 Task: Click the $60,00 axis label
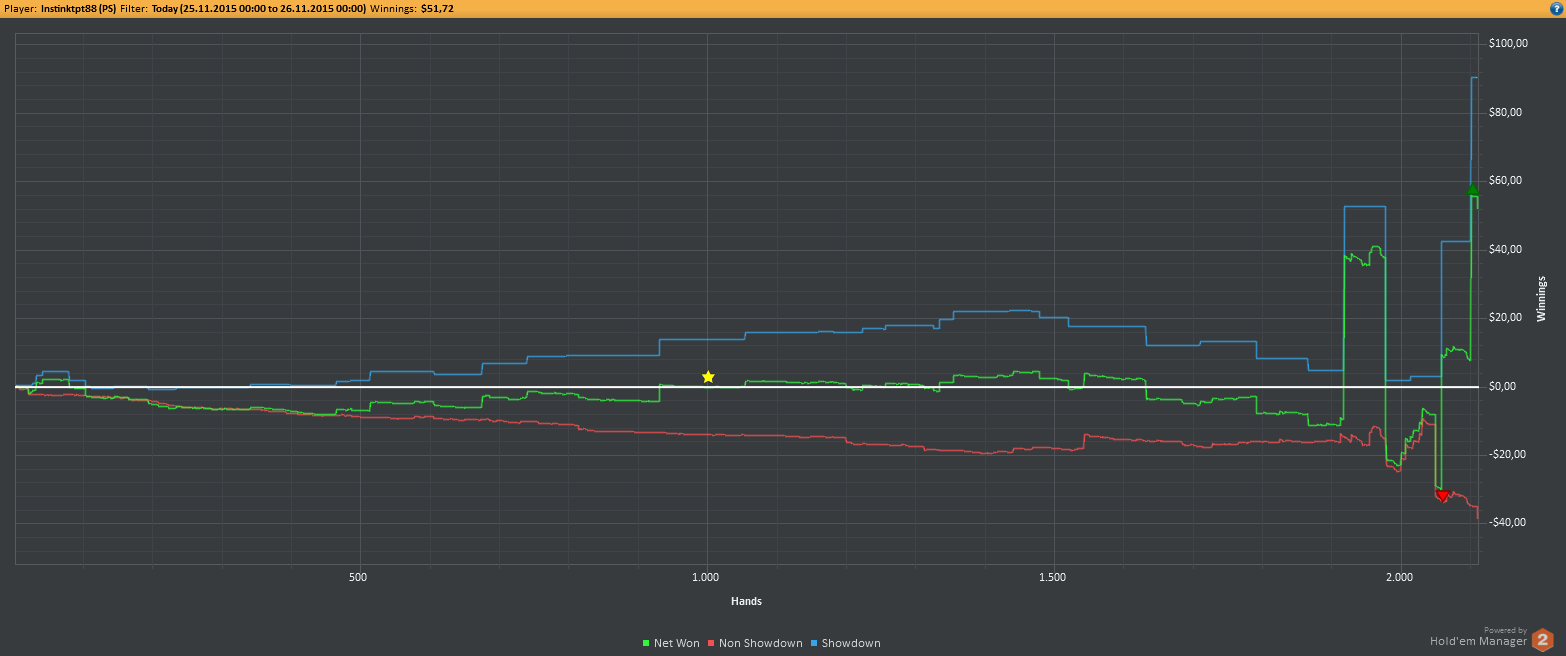tap(1505, 180)
